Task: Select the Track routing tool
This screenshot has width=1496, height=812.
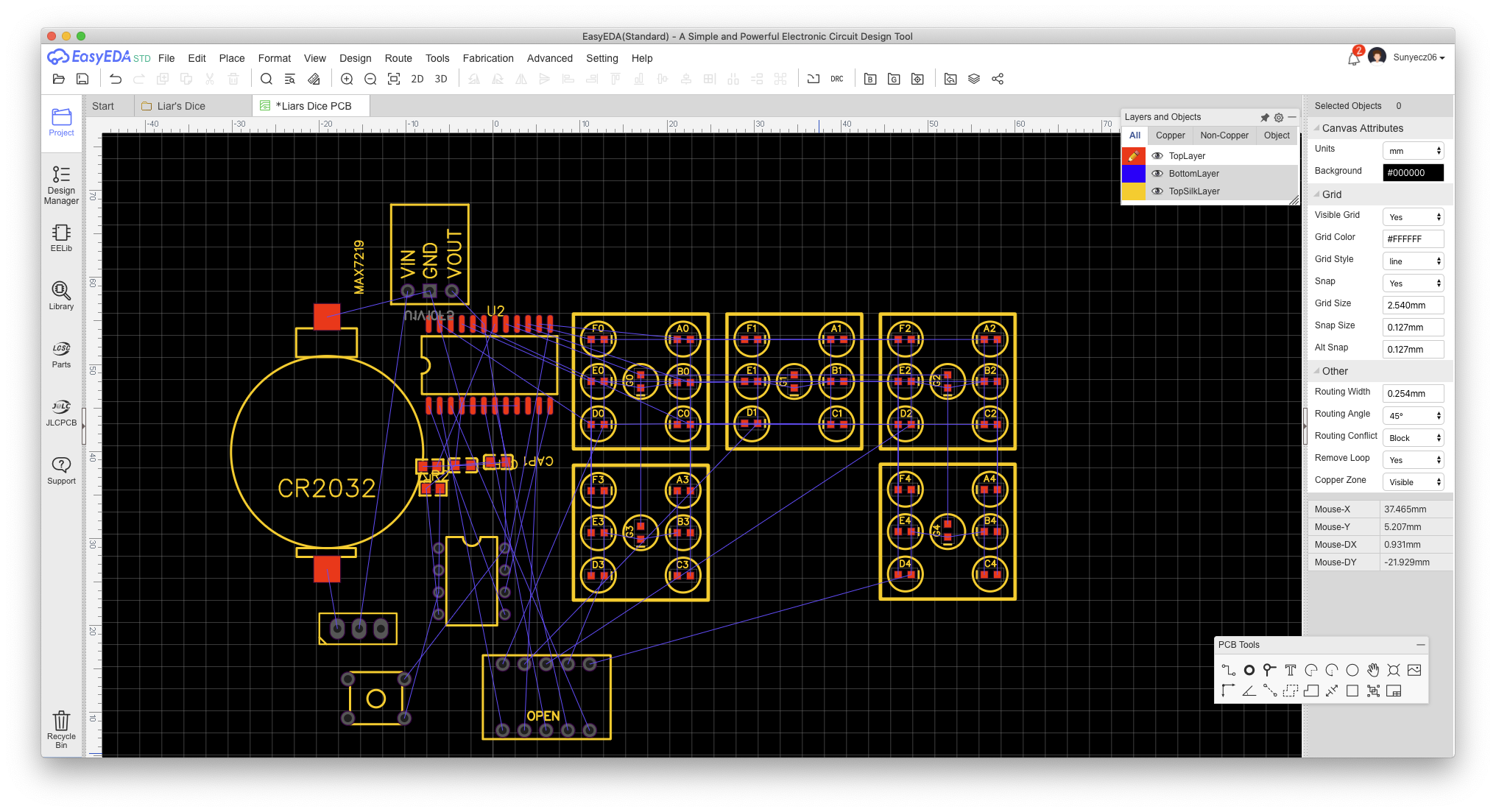Action: coord(1228,670)
